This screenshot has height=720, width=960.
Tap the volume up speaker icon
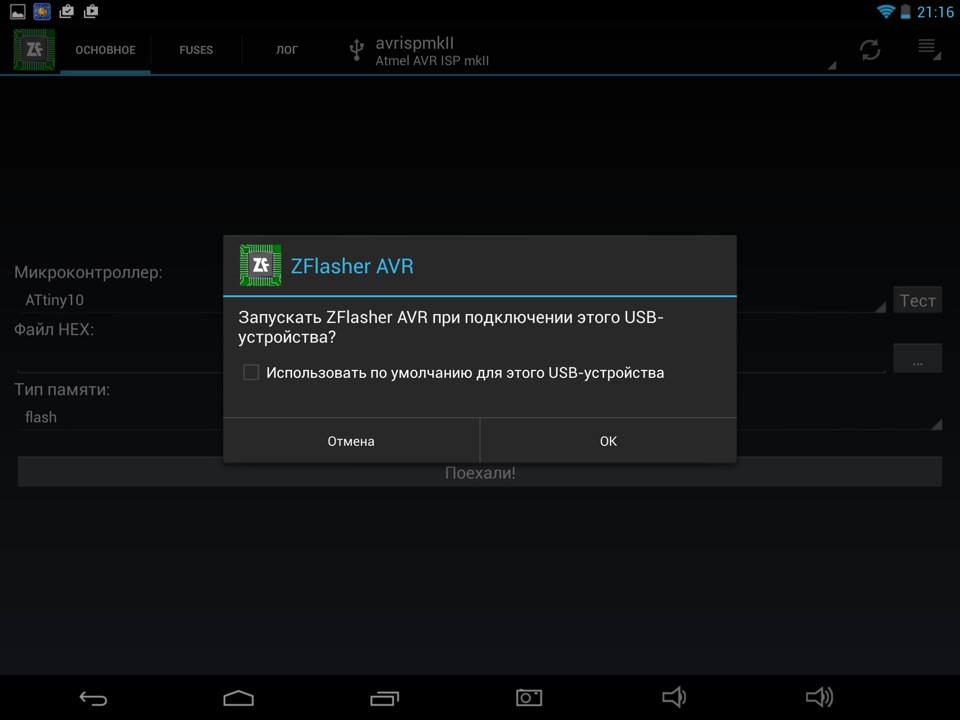[x=819, y=697]
